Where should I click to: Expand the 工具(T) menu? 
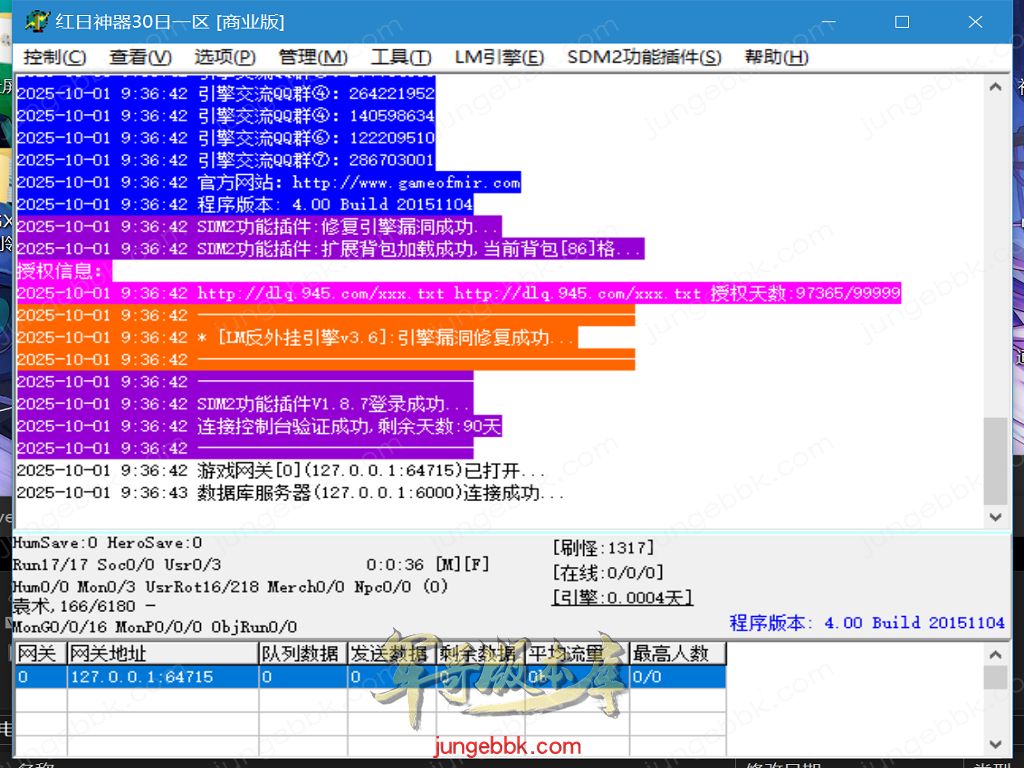point(401,57)
